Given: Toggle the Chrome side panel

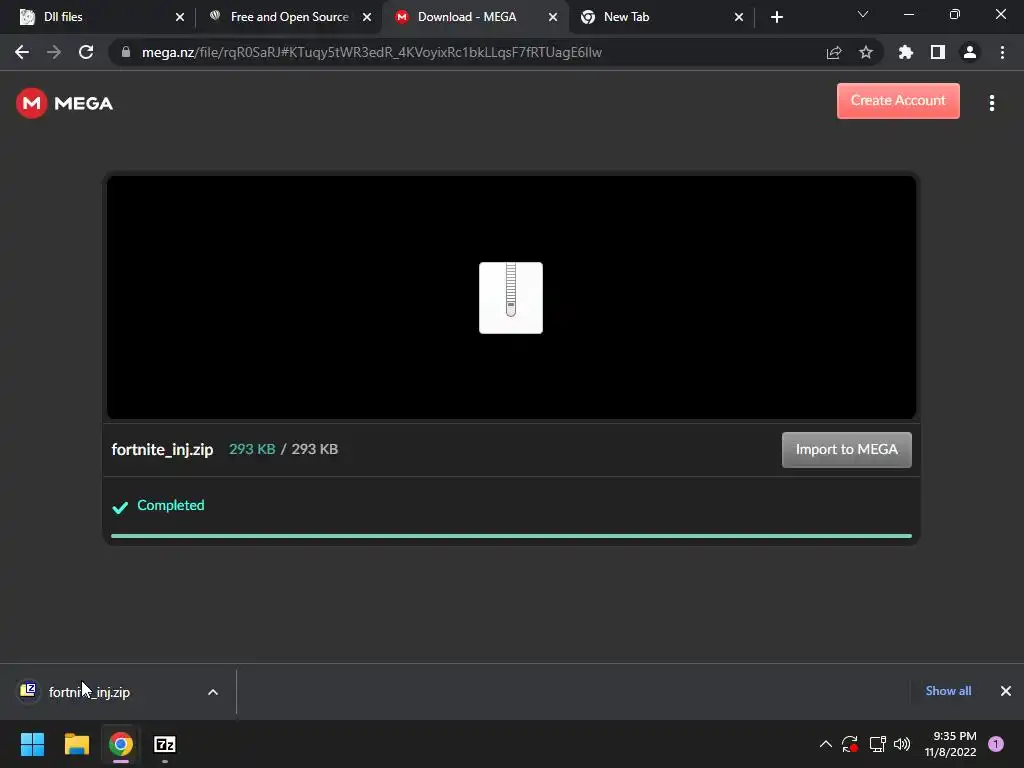Looking at the screenshot, I should coord(938,52).
